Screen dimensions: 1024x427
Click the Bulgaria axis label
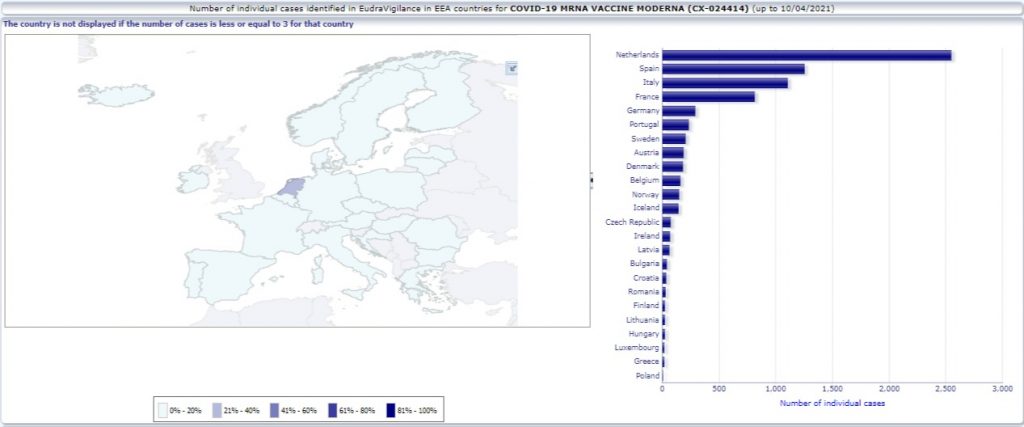point(645,264)
